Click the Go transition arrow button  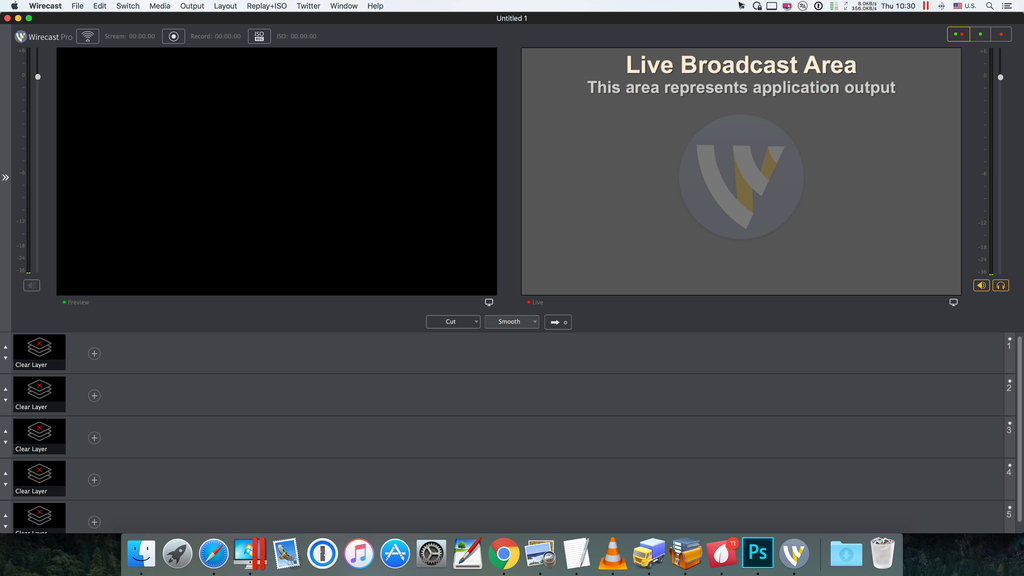(557, 321)
